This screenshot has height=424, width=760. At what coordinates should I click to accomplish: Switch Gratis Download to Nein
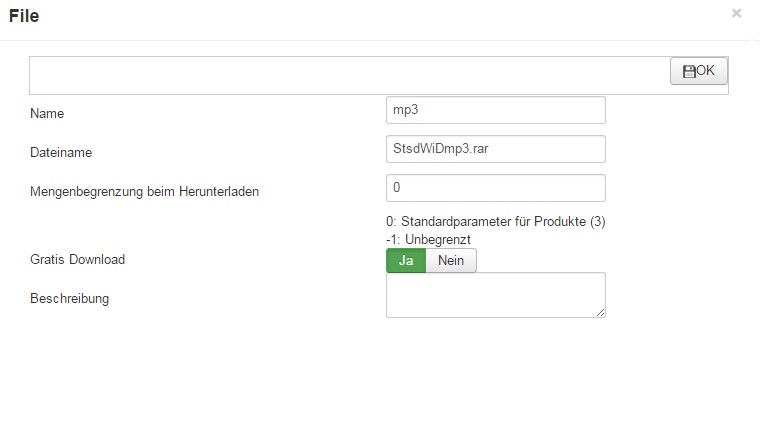click(451, 260)
